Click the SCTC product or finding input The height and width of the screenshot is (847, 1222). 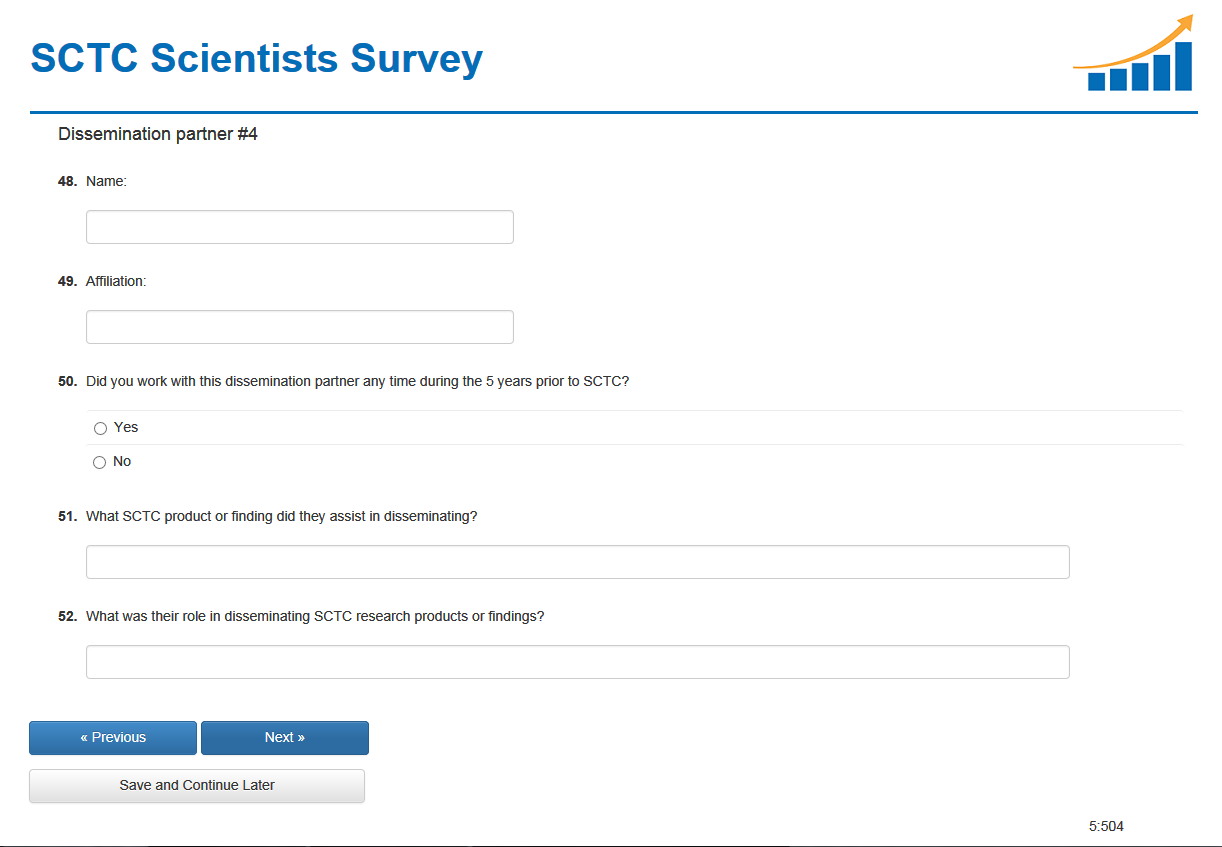pos(577,562)
